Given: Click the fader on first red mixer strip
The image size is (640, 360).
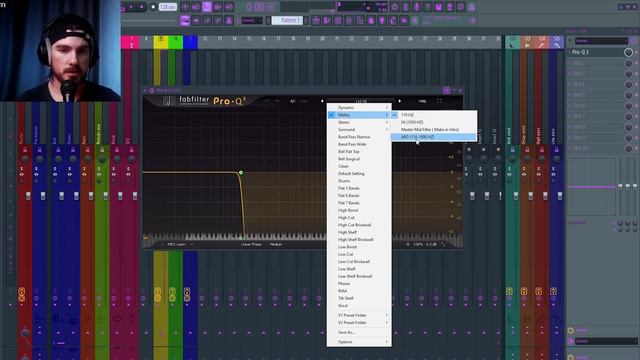Looking at the screenshot, I should tap(28, 196).
